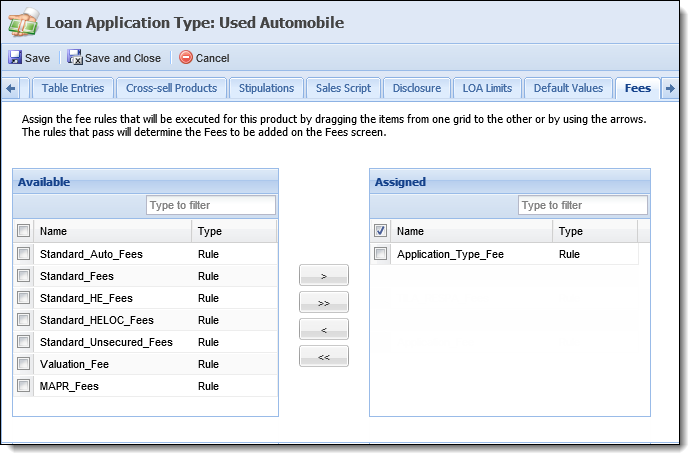Sort Available grid by Name column
Viewport: 695px width, 460px height.
coord(113,231)
